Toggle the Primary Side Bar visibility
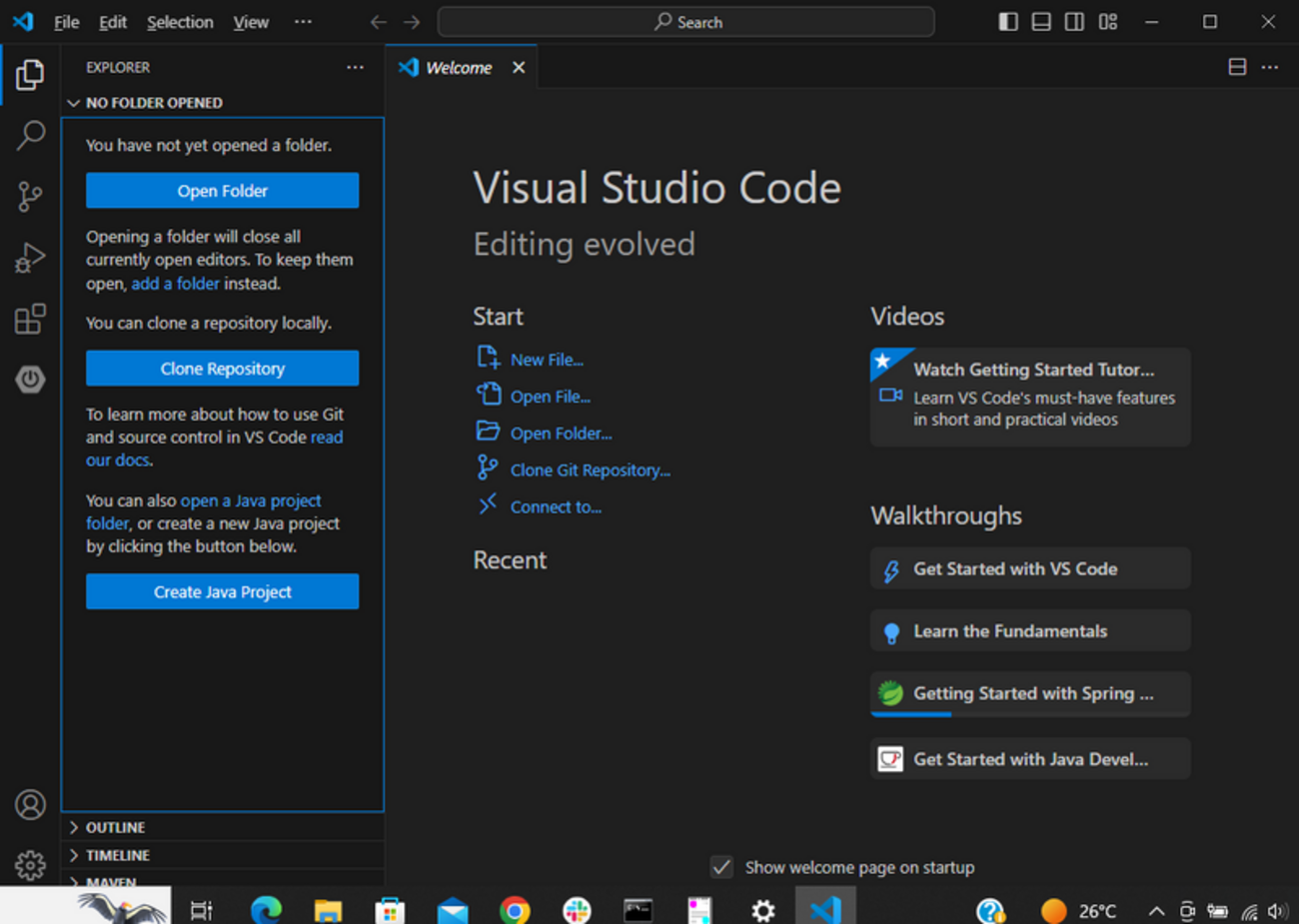1299x924 pixels. 1008,22
